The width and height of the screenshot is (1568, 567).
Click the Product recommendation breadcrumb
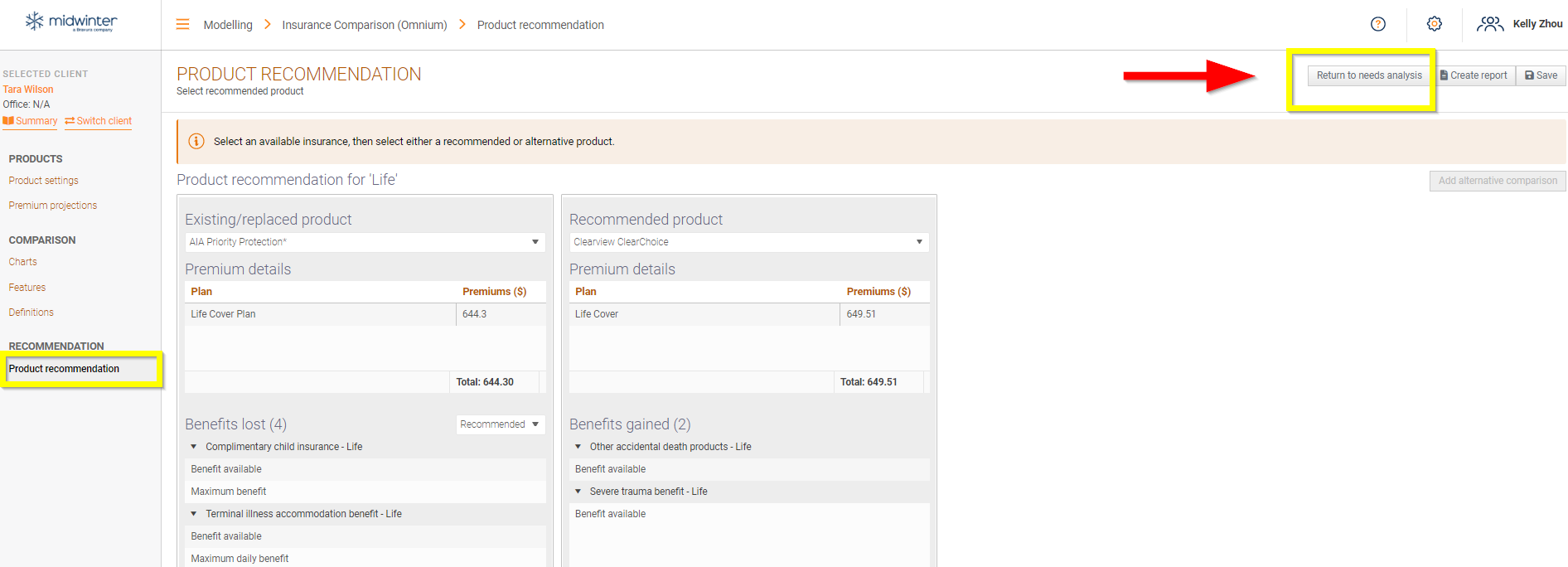tap(540, 25)
